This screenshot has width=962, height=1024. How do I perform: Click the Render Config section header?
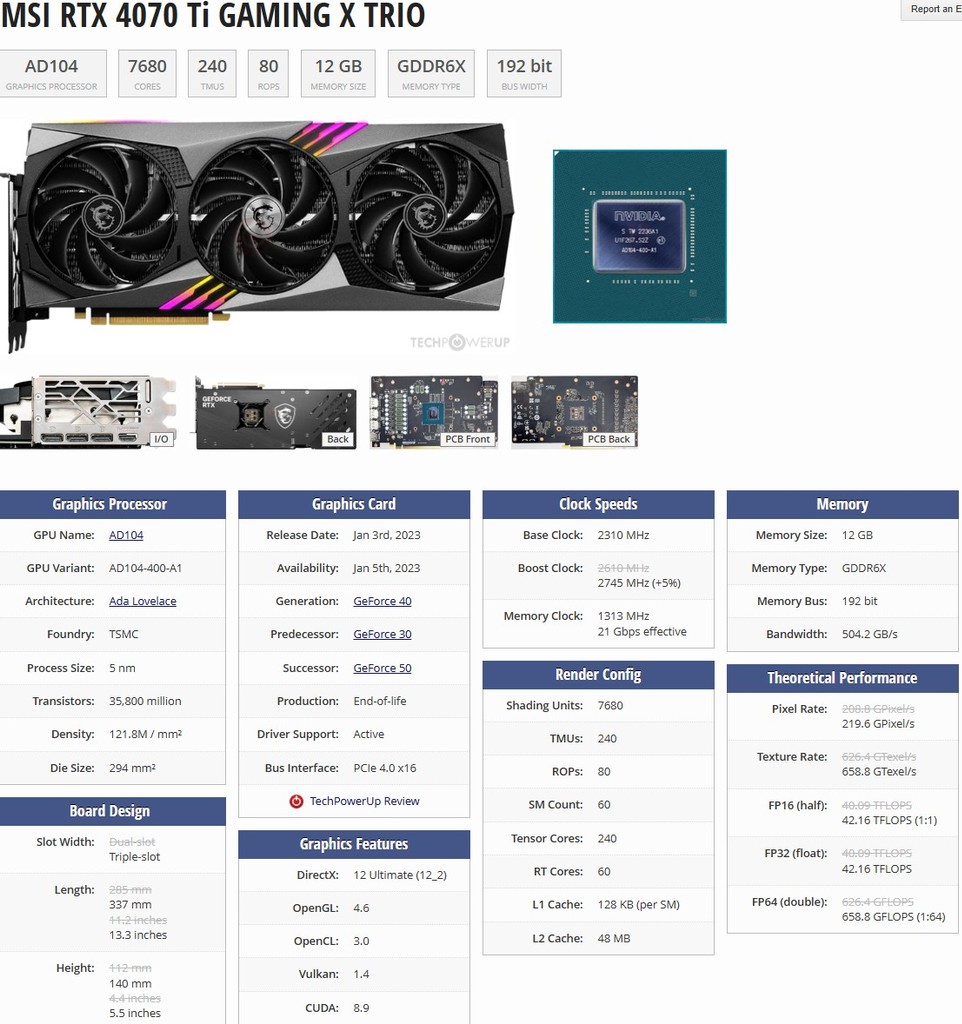pos(598,675)
